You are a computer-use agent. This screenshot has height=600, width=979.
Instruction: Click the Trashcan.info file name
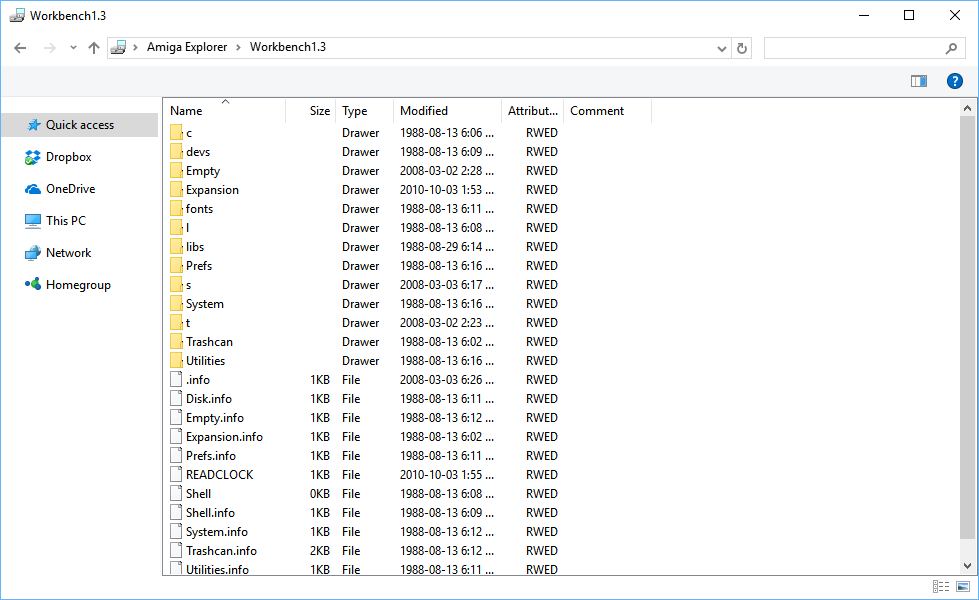tap(222, 551)
